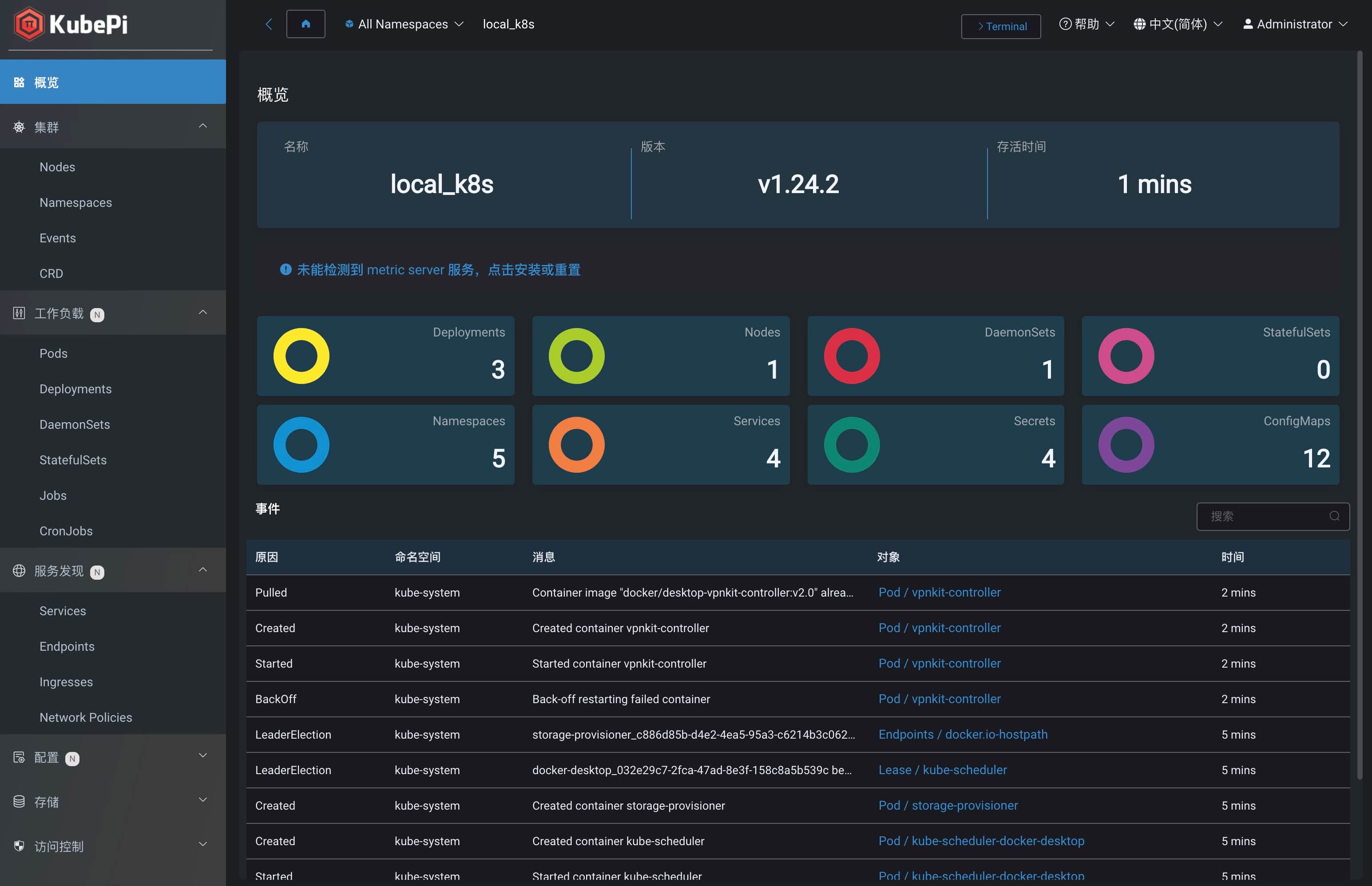This screenshot has width=1372, height=886.
Task: Click the purple ConfigMaps ring icon
Action: pos(1126,445)
